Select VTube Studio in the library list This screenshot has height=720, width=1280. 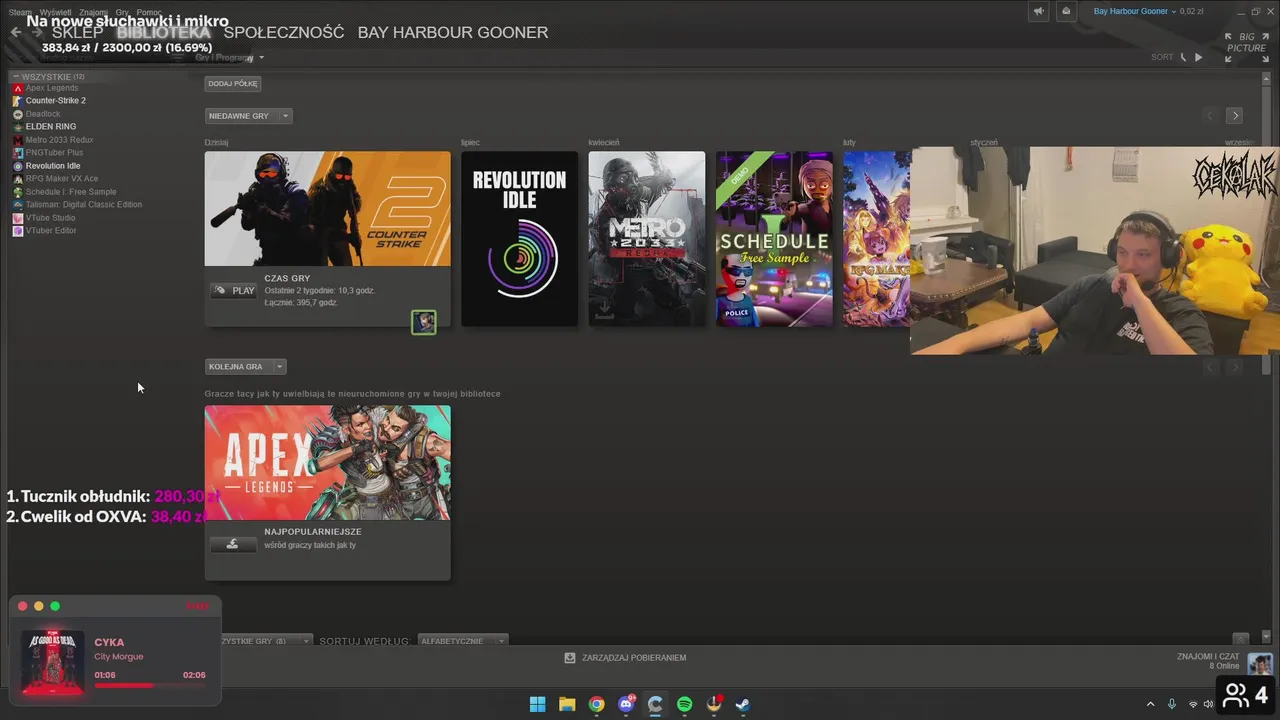(x=50, y=218)
